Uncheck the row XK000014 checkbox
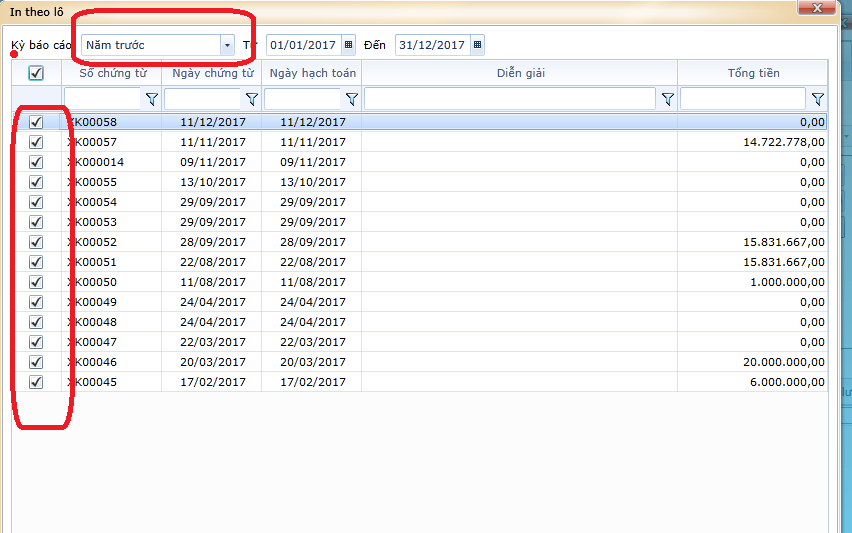Viewport: 852px width, 533px height. click(36, 162)
